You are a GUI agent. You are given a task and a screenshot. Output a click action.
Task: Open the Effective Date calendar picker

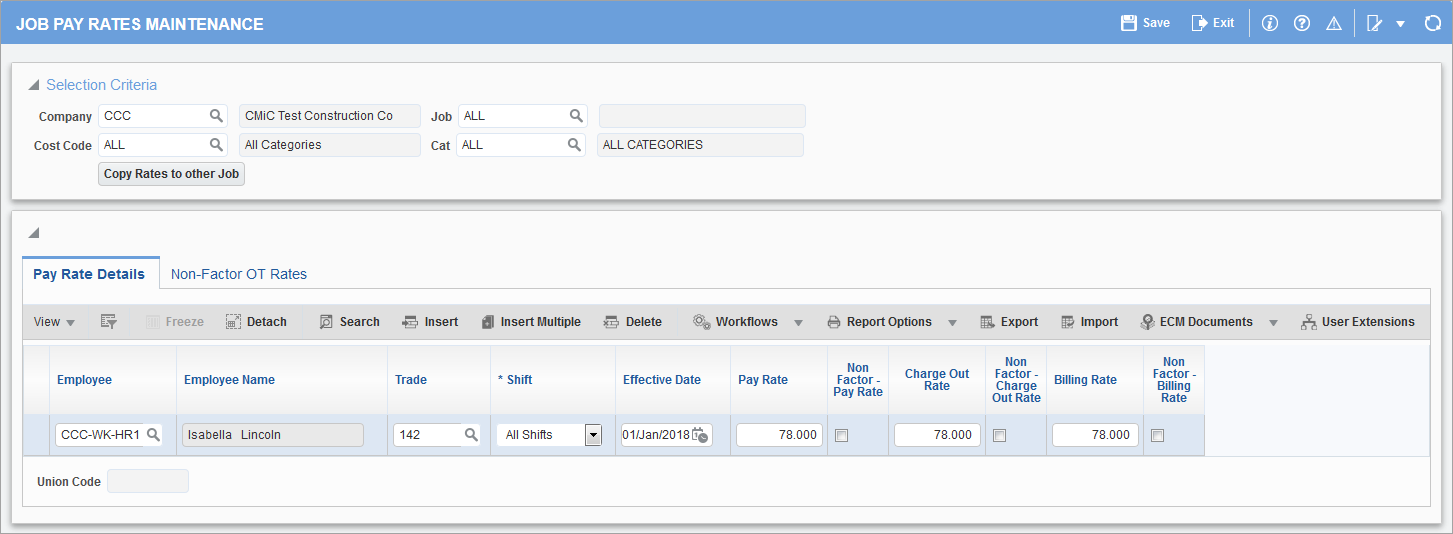[x=700, y=435]
